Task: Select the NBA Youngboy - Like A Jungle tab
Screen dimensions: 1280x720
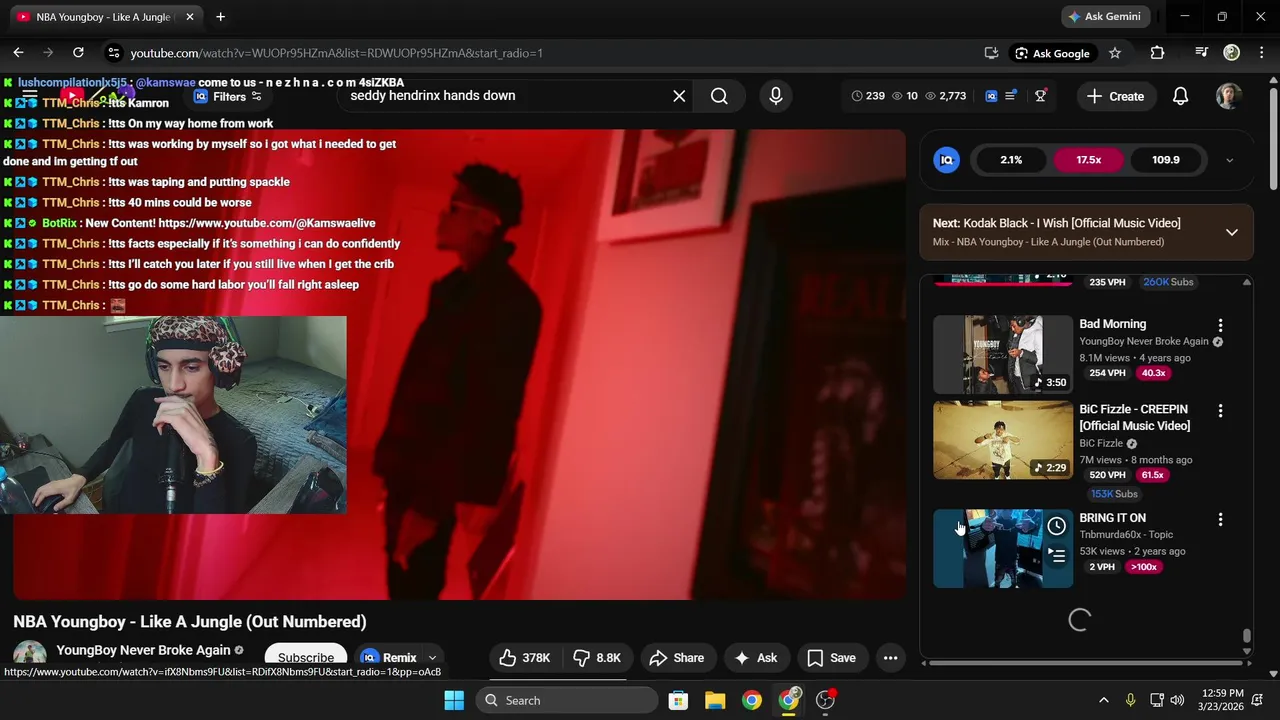Action: [103, 17]
